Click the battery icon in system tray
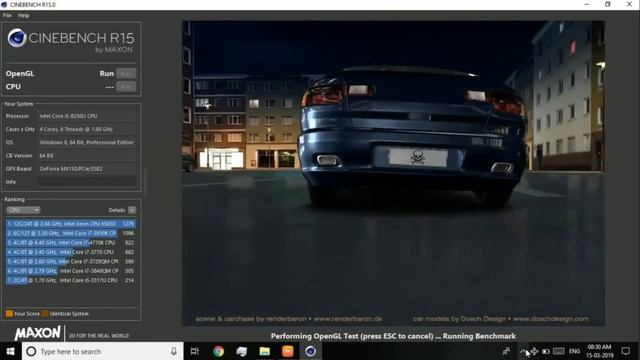The width and height of the screenshot is (640, 360). [x=546, y=351]
